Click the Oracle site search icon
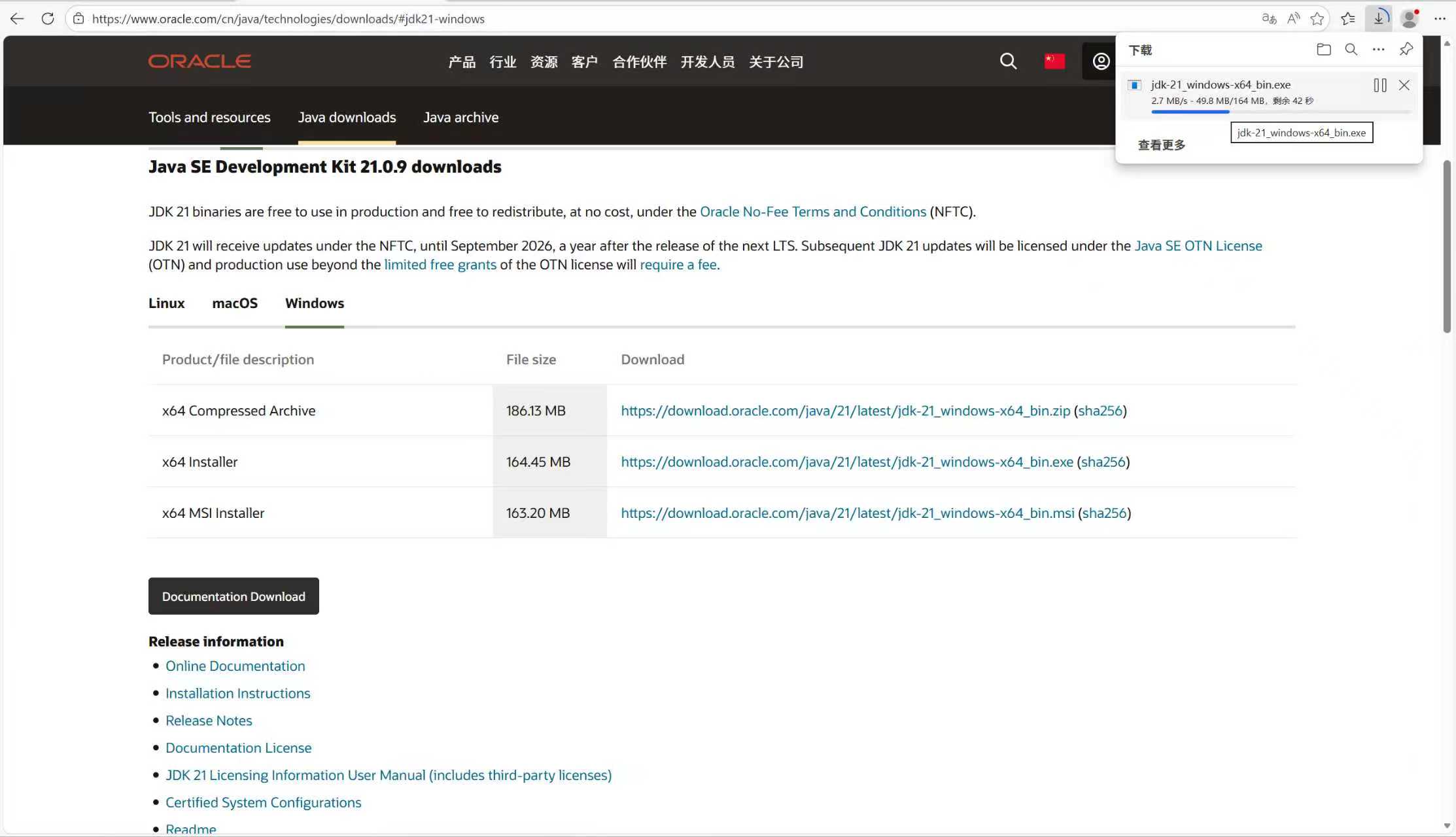The image size is (1456, 837). [x=1008, y=61]
